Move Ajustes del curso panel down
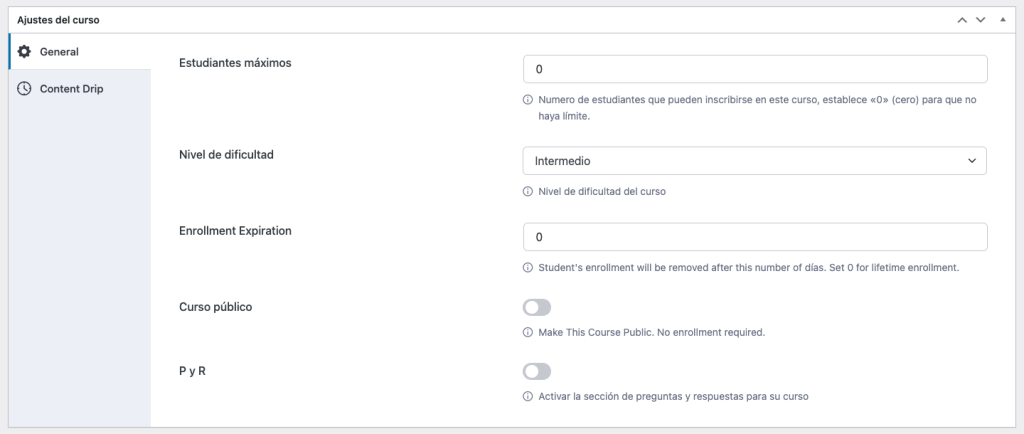Image resolution: width=1024 pixels, height=434 pixels. (981, 19)
